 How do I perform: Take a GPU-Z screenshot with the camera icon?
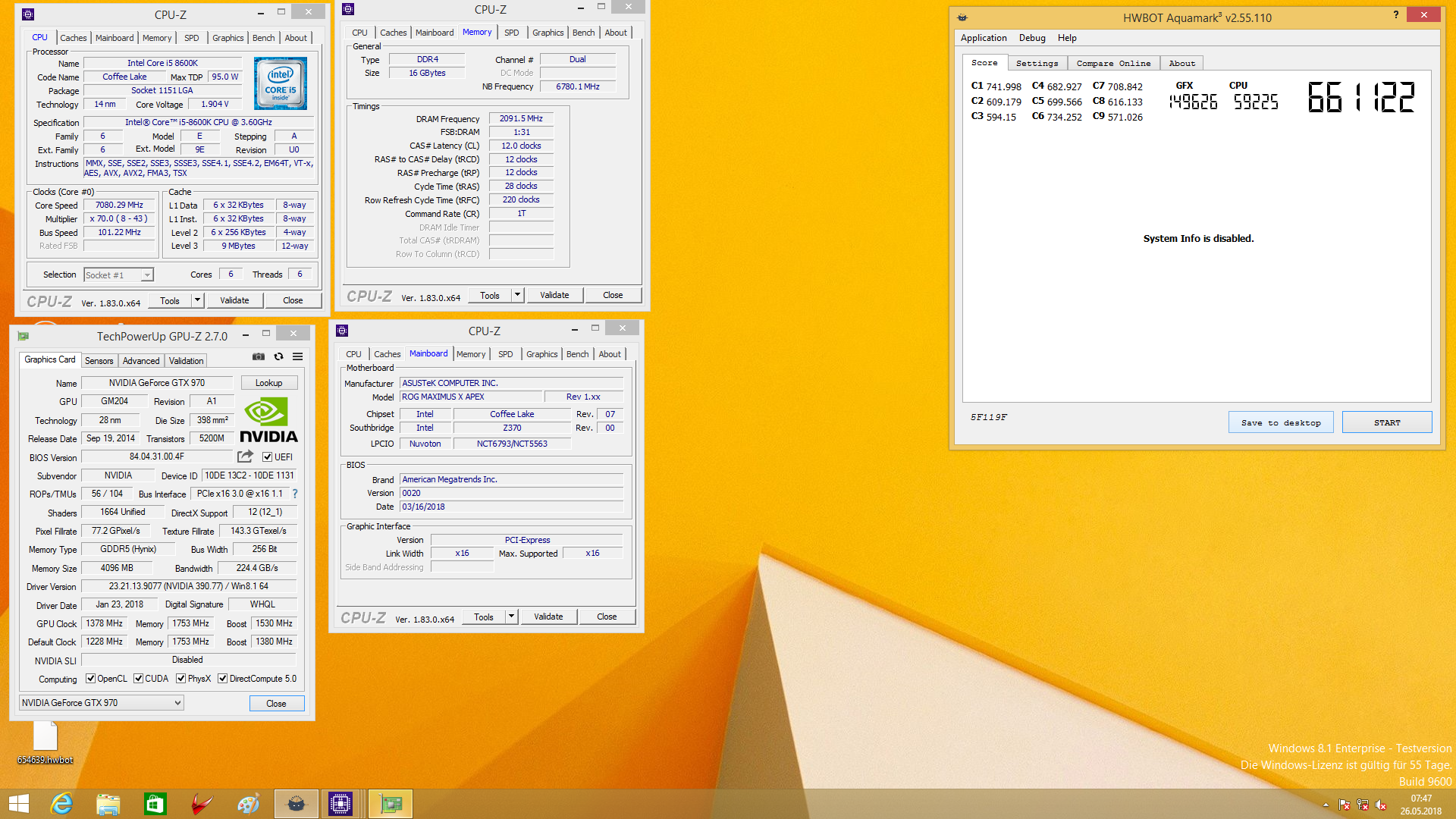pyautogui.click(x=259, y=356)
